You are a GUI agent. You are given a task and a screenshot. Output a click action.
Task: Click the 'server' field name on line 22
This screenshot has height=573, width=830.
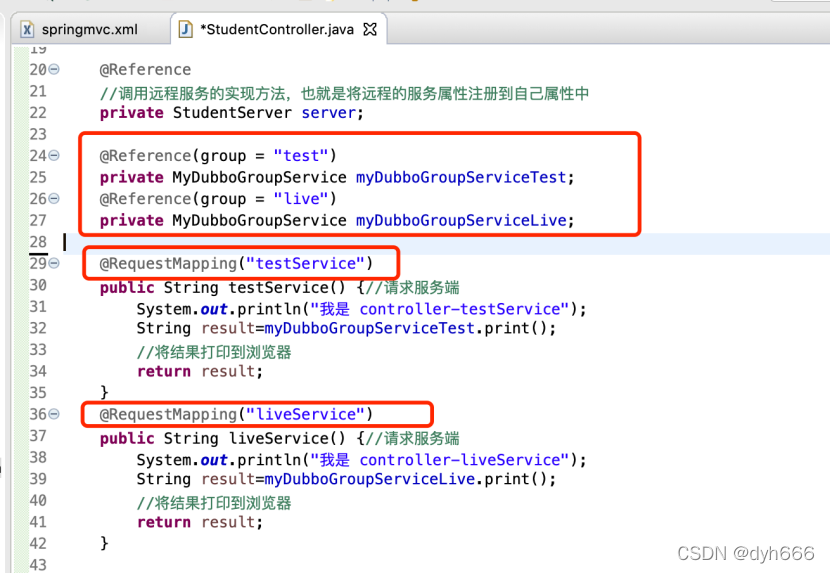pyautogui.click(x=329, y=113)
